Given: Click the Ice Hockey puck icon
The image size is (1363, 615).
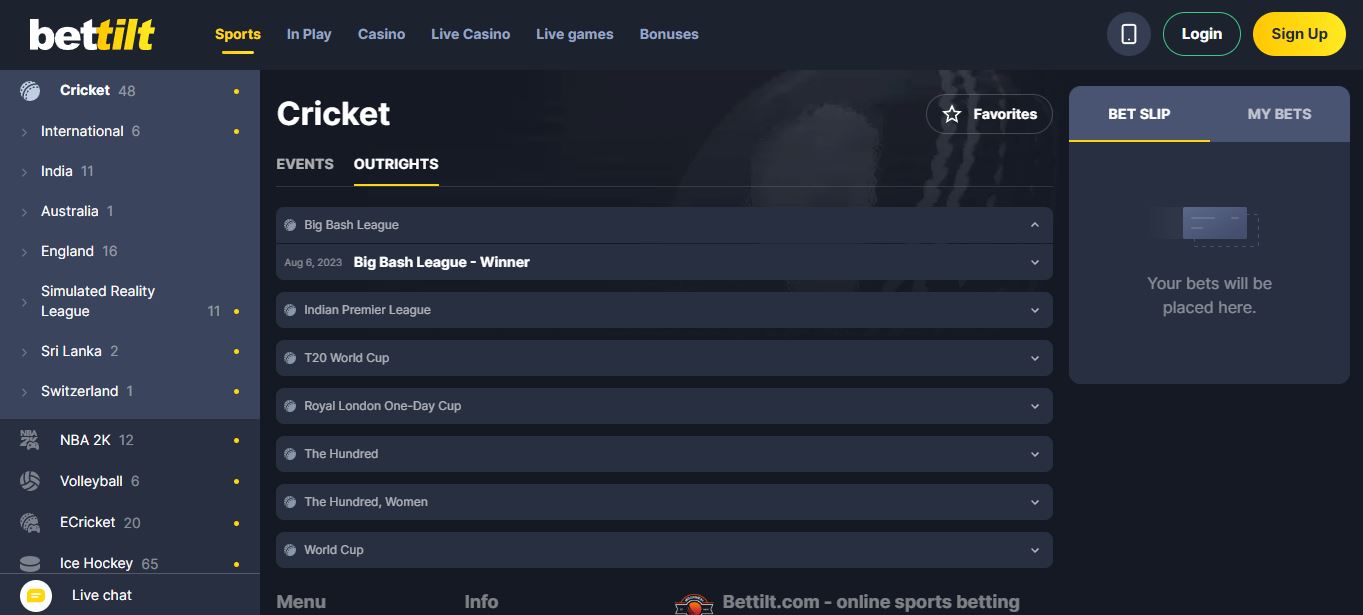Looking at the screenshot, I should (x=30, y=563).
